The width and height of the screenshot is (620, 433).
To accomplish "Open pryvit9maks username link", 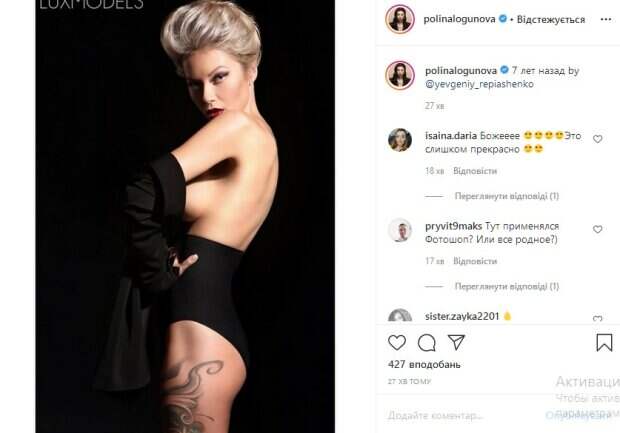I will point(453,226).
